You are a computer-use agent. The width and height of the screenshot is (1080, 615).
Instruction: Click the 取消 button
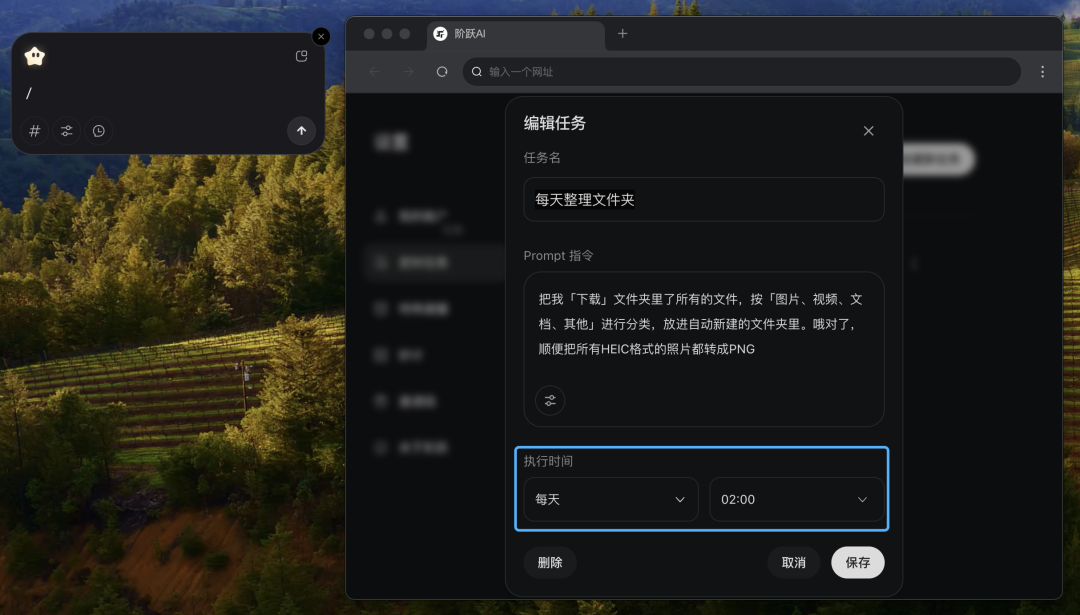pos(793,563)
